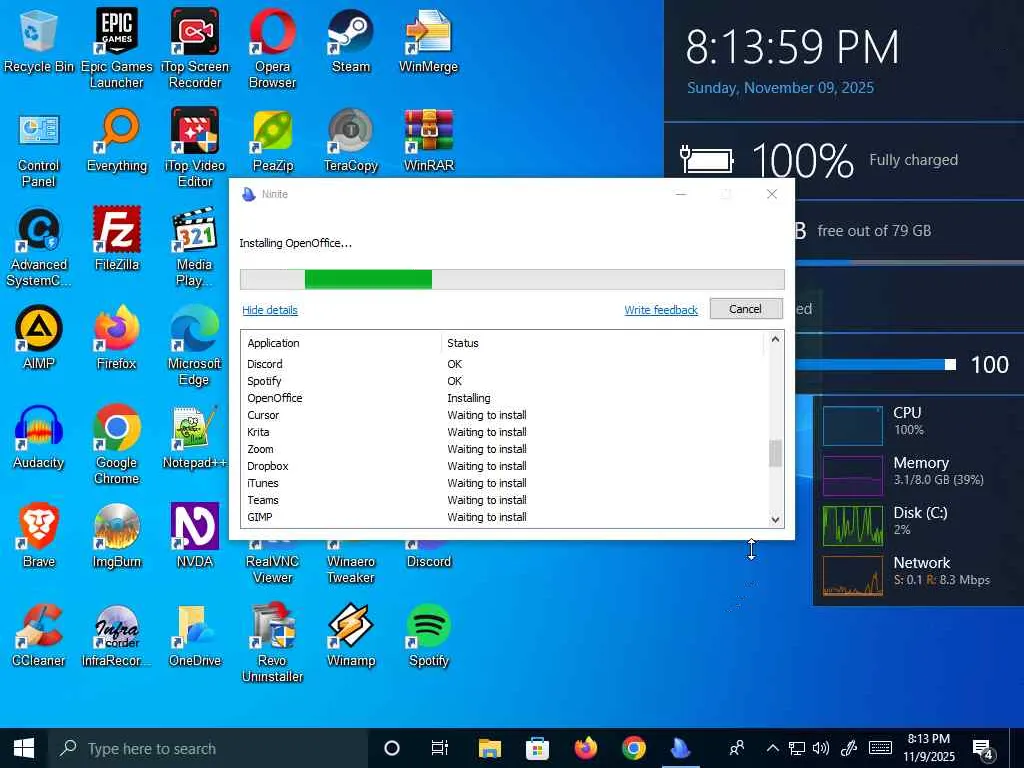Open Notepad++ desktop icon

coord(195,438)
